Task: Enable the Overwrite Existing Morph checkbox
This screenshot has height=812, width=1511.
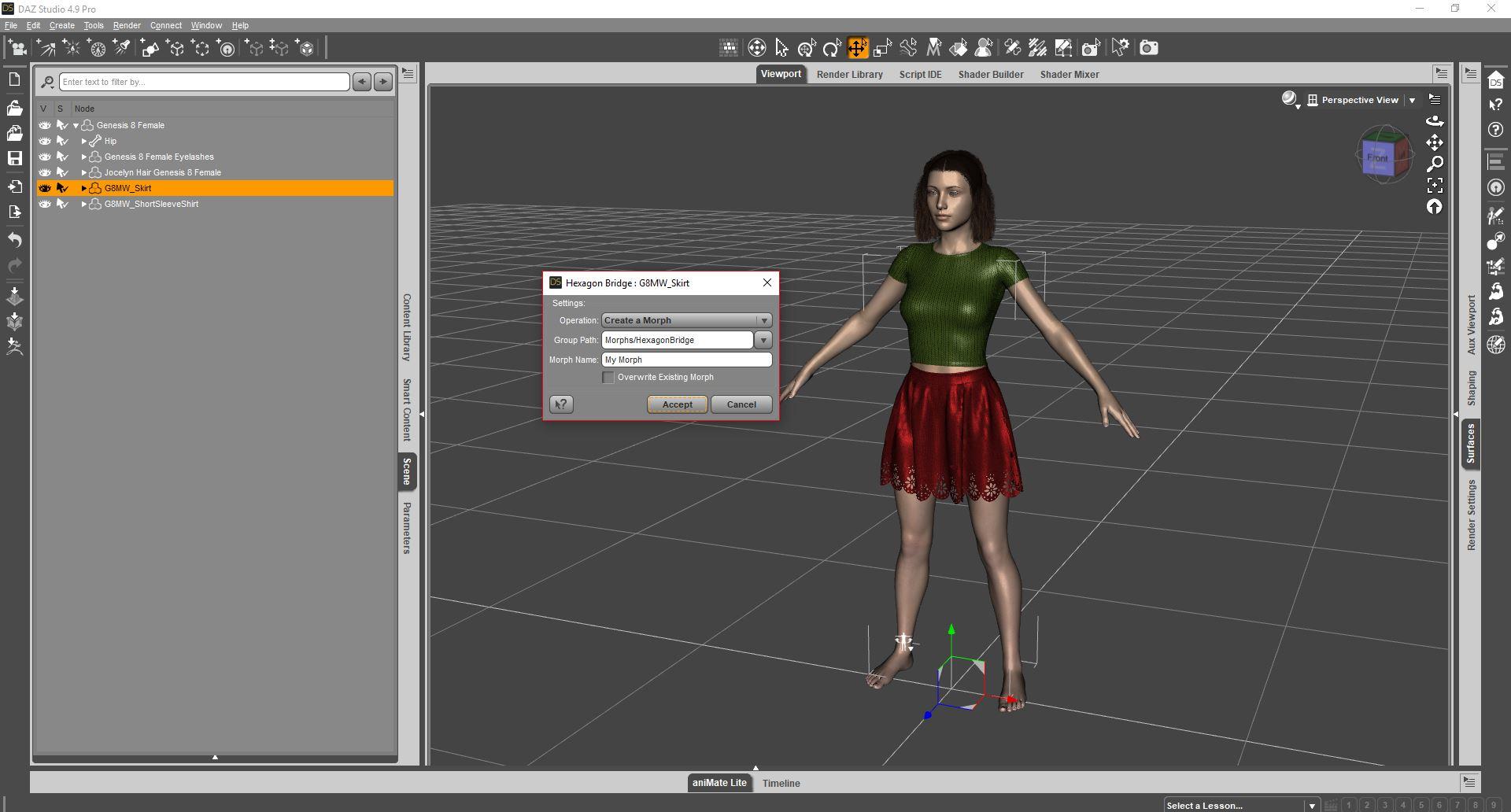Action: [608, 378]
